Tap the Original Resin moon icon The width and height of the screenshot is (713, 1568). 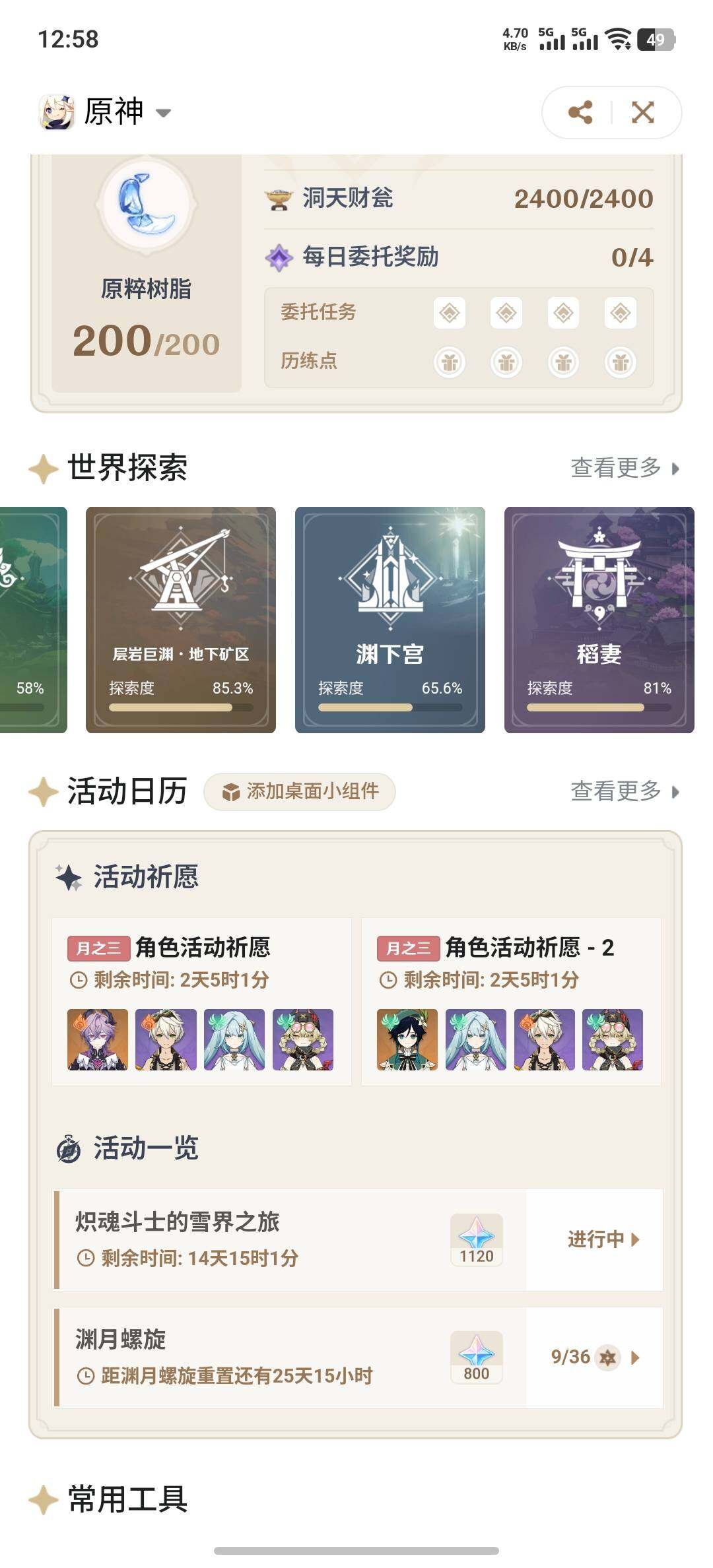click(x=147, y=205)
